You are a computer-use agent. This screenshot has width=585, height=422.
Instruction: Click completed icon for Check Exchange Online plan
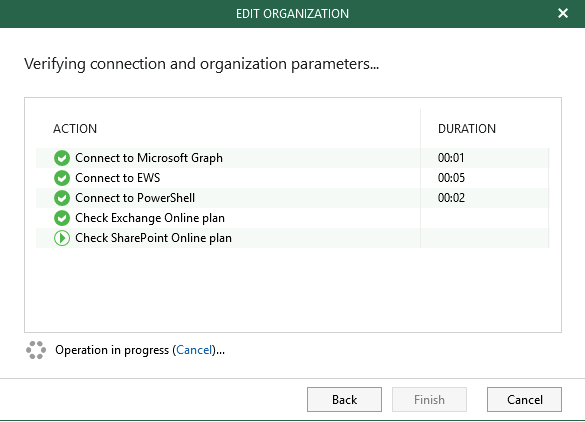click(62, 218)
